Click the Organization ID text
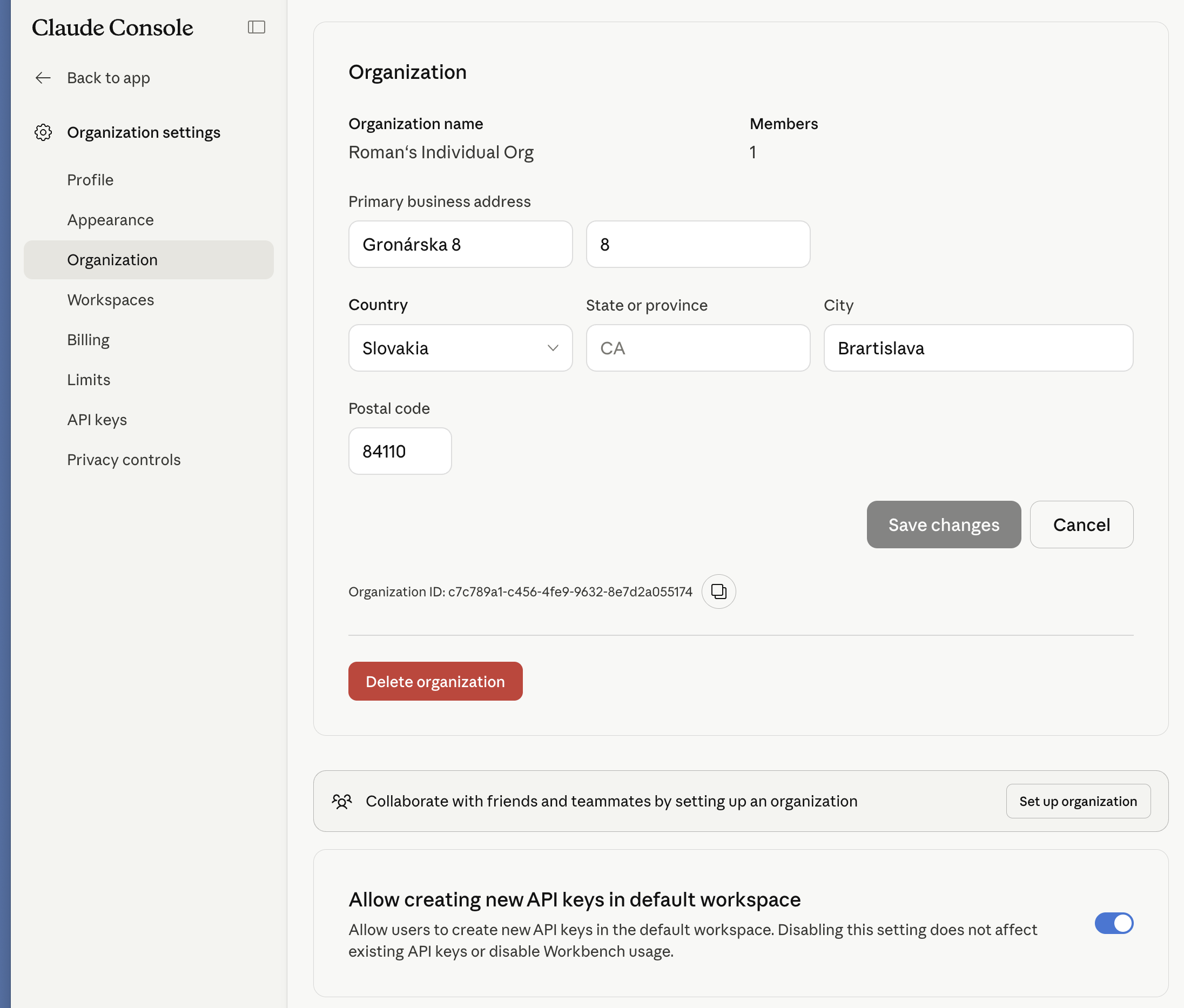 point(521,592)
